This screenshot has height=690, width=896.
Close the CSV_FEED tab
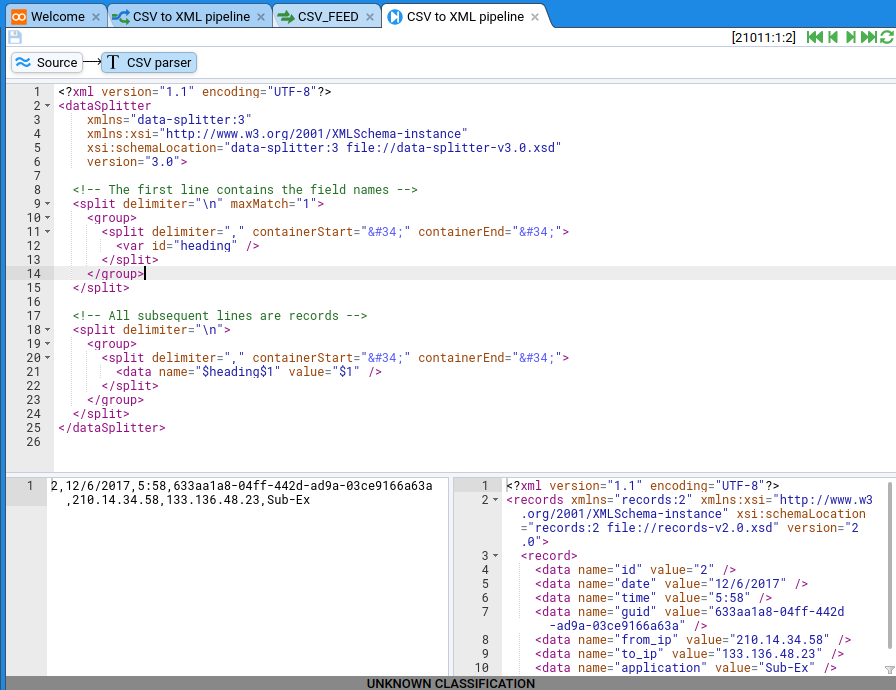click(370, 17)
